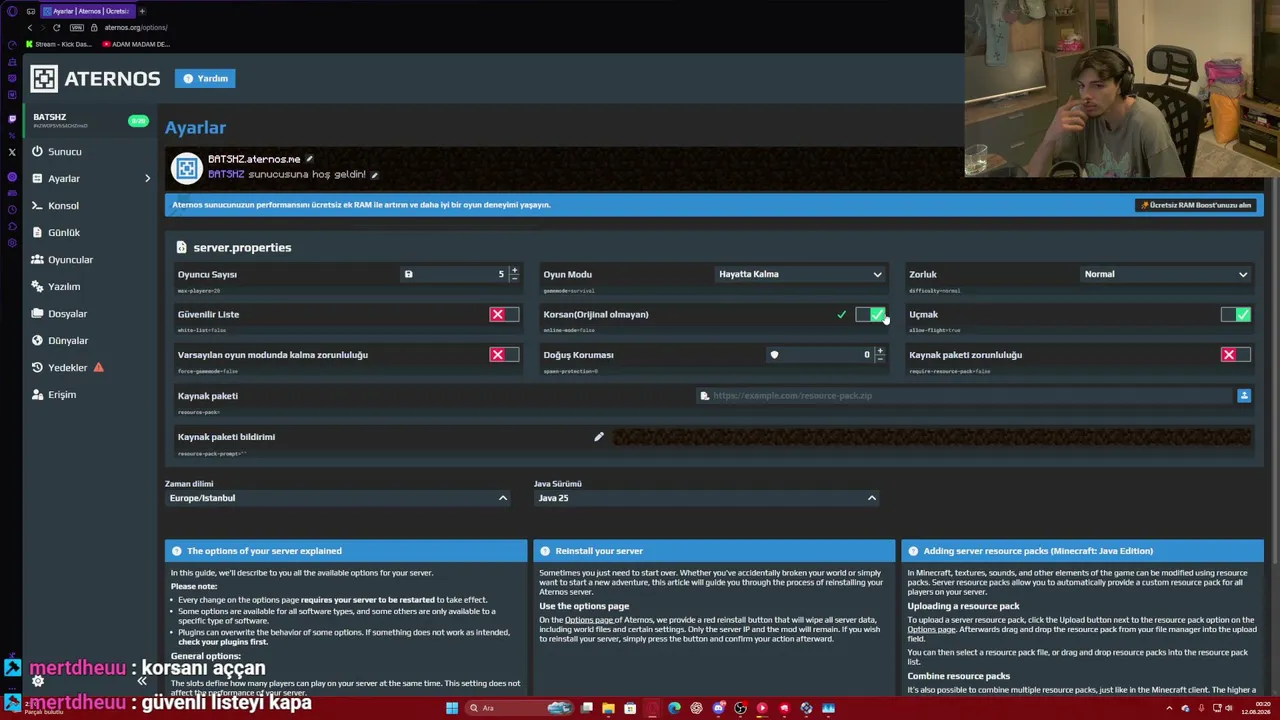The height and width of the screenshot is (720, 1280).
Task: Click the green player count badge
Action: click(x=138, y=121)
